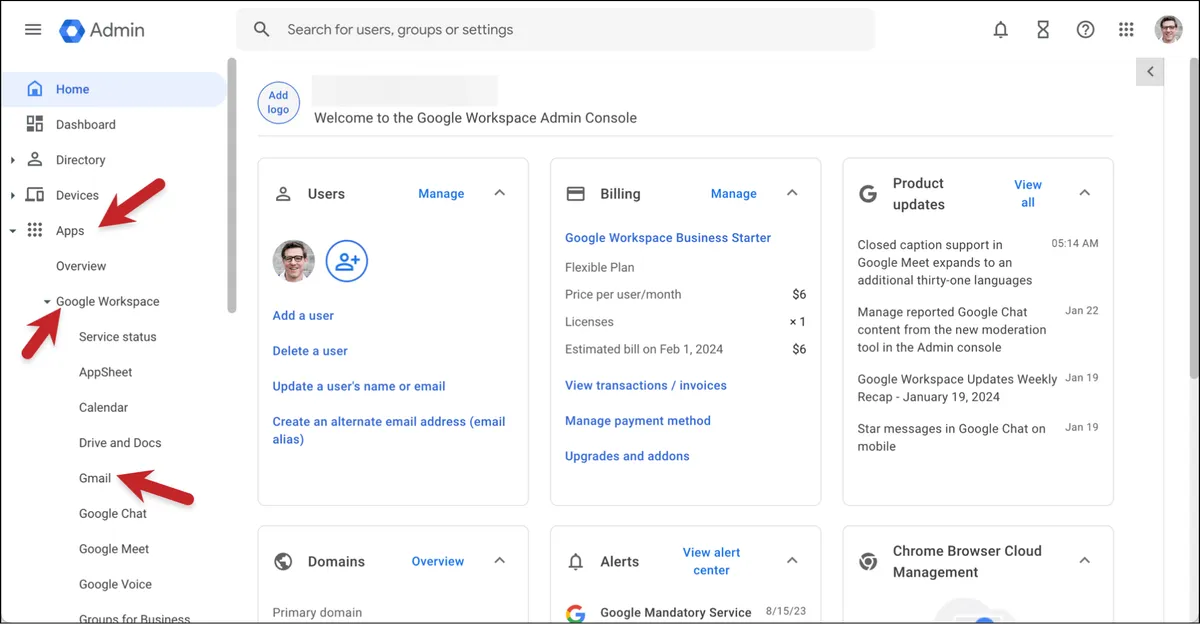Screen dimensions: 1200x624
Task: Collapse the Domains card chevron
Action: click(x=500, y=561)
